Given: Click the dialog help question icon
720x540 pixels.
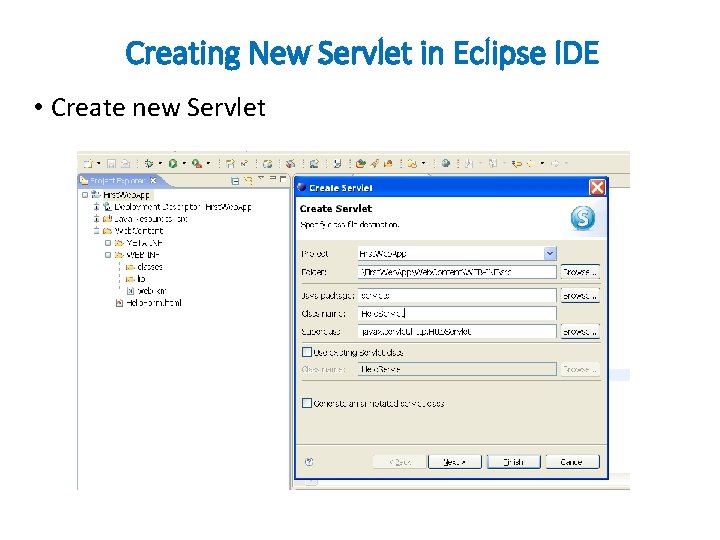Looking at the screenshot, I should click(309, 462).
